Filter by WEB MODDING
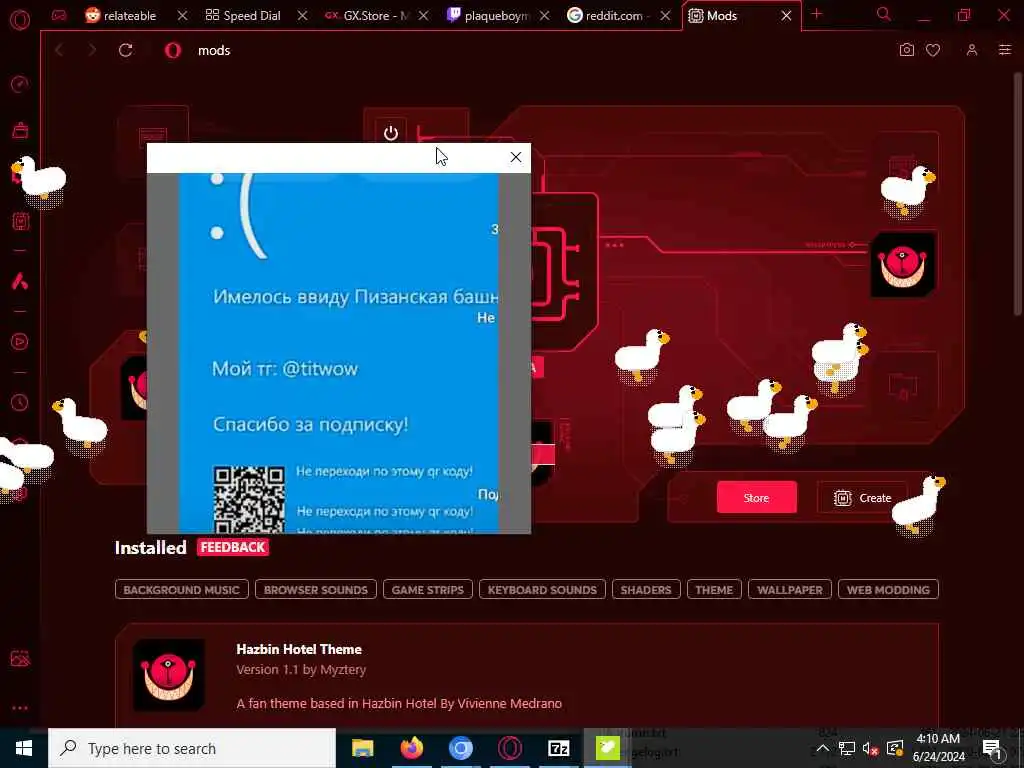 tap(888, 590)
